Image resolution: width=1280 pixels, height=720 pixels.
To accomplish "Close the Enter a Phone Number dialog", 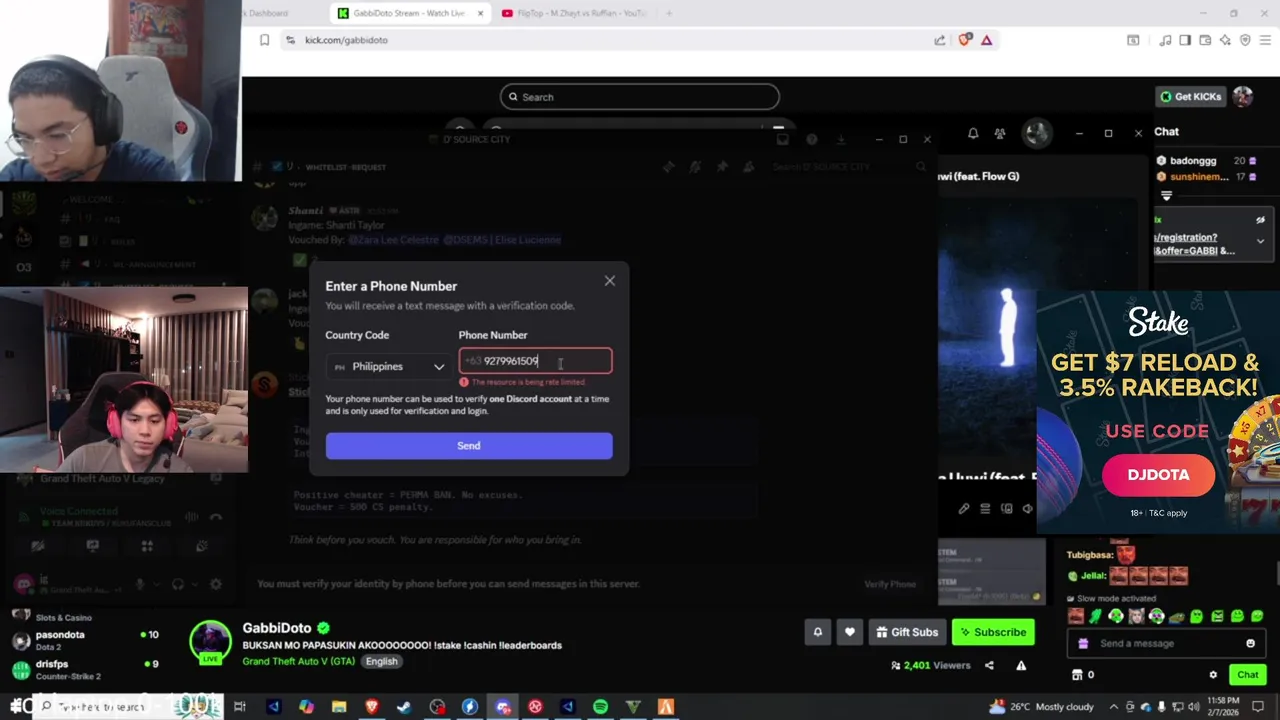I will pyautogui.click(x=609, y=281).
